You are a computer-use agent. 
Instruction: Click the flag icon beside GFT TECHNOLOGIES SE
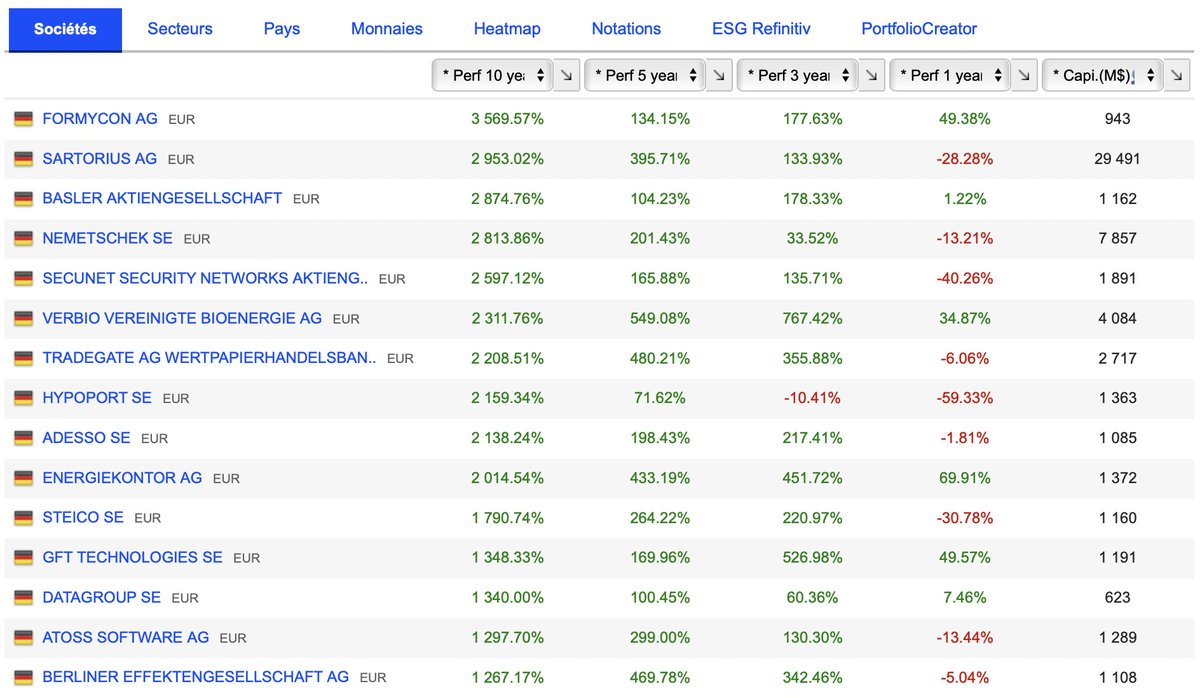pyautogui.click(x=23, y=557)
